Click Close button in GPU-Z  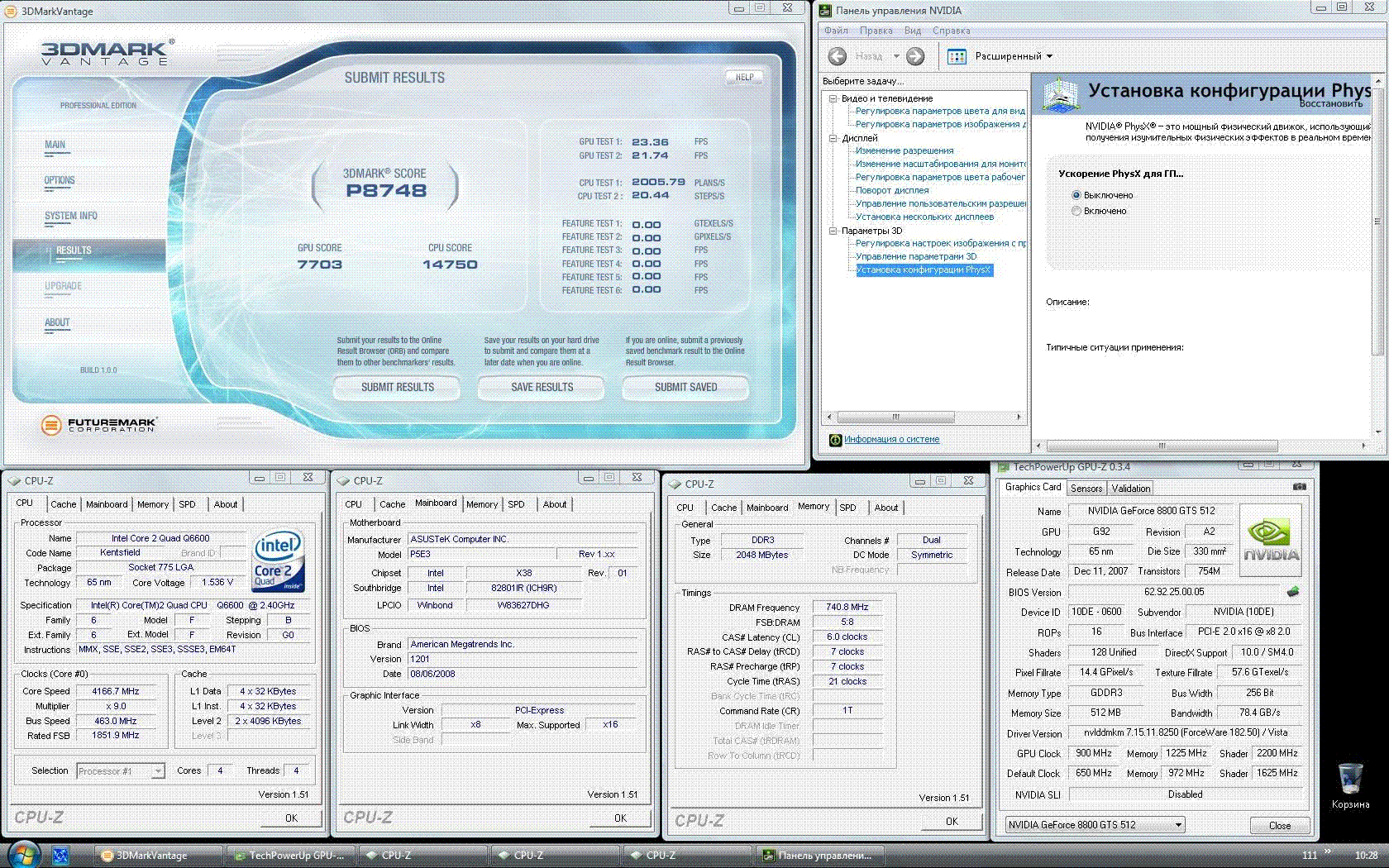(x=1280, y=825)
